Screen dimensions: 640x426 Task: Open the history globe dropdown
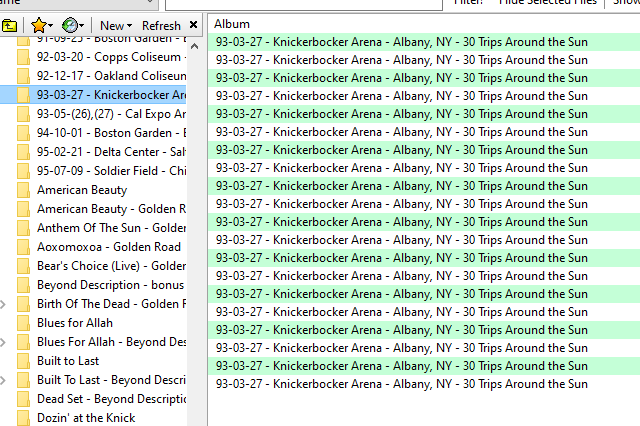click(x=73, y=26)
